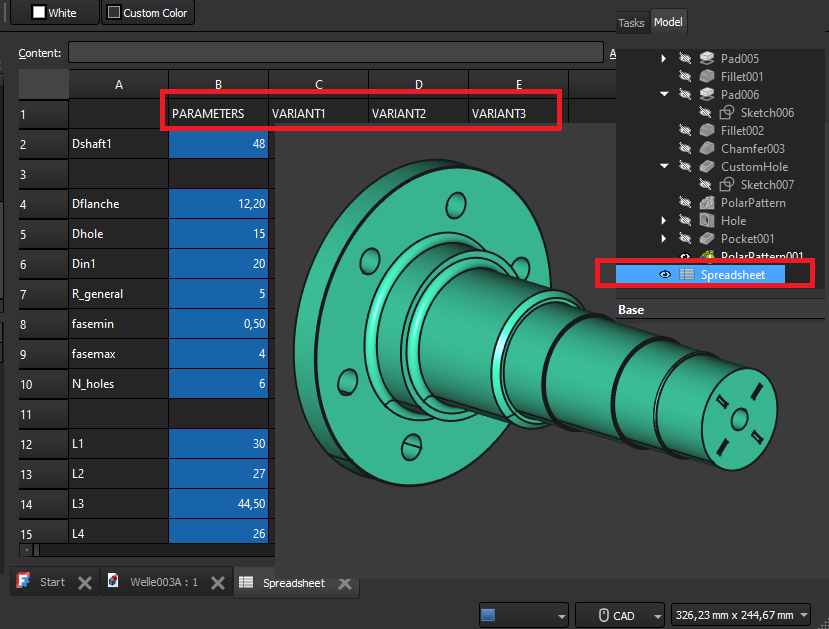Click the PolarPattern feature icon
Viewport: 829px width, 629px height.
707,202
